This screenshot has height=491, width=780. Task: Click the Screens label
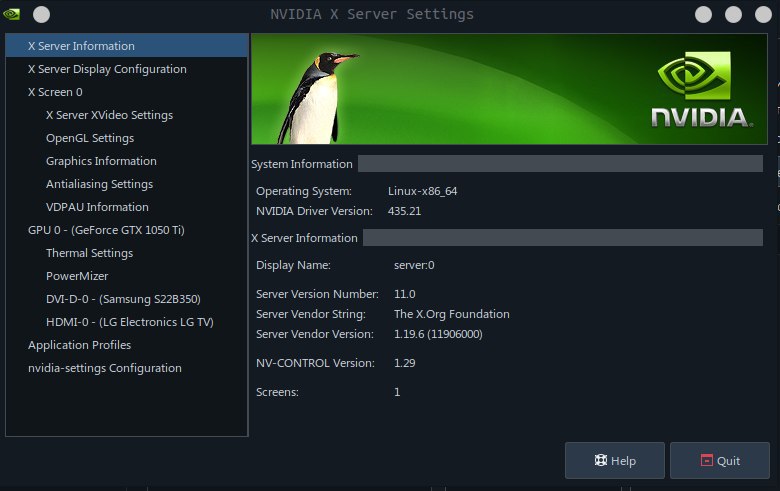(x=277, y=392)
